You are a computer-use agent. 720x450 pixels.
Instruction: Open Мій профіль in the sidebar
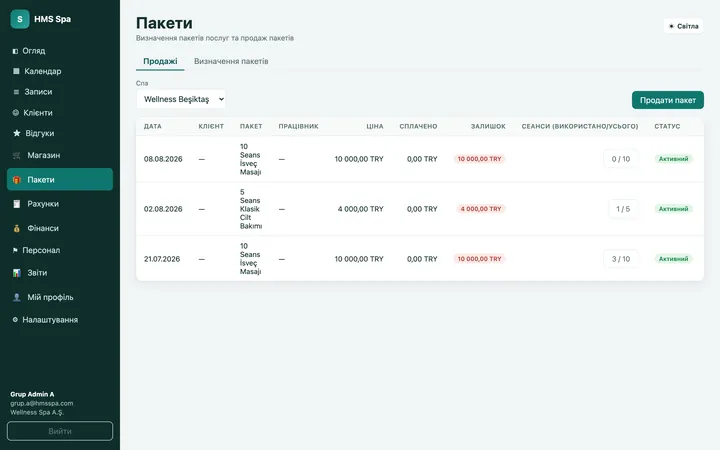click(x=60, y=297)
